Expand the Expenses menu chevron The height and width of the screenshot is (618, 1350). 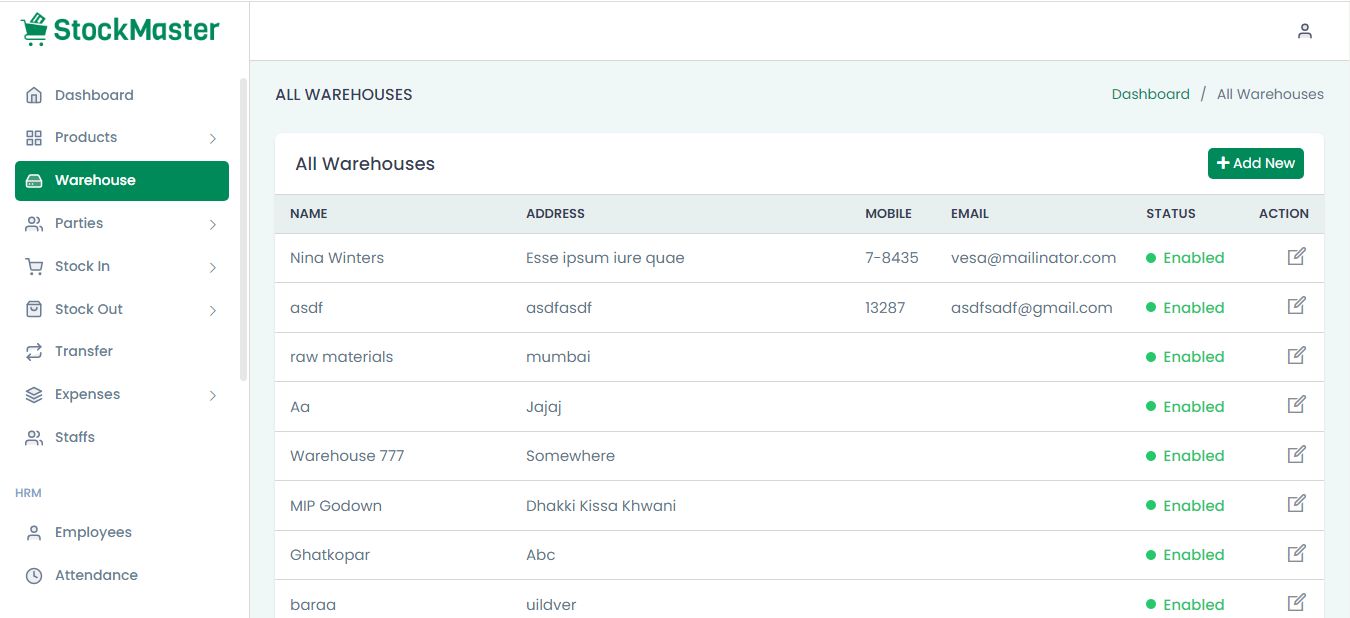coord(212,395)
